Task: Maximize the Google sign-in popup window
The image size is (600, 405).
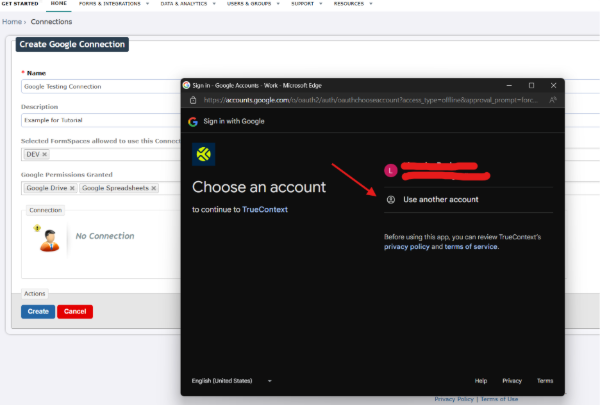Action: point(532,85)
